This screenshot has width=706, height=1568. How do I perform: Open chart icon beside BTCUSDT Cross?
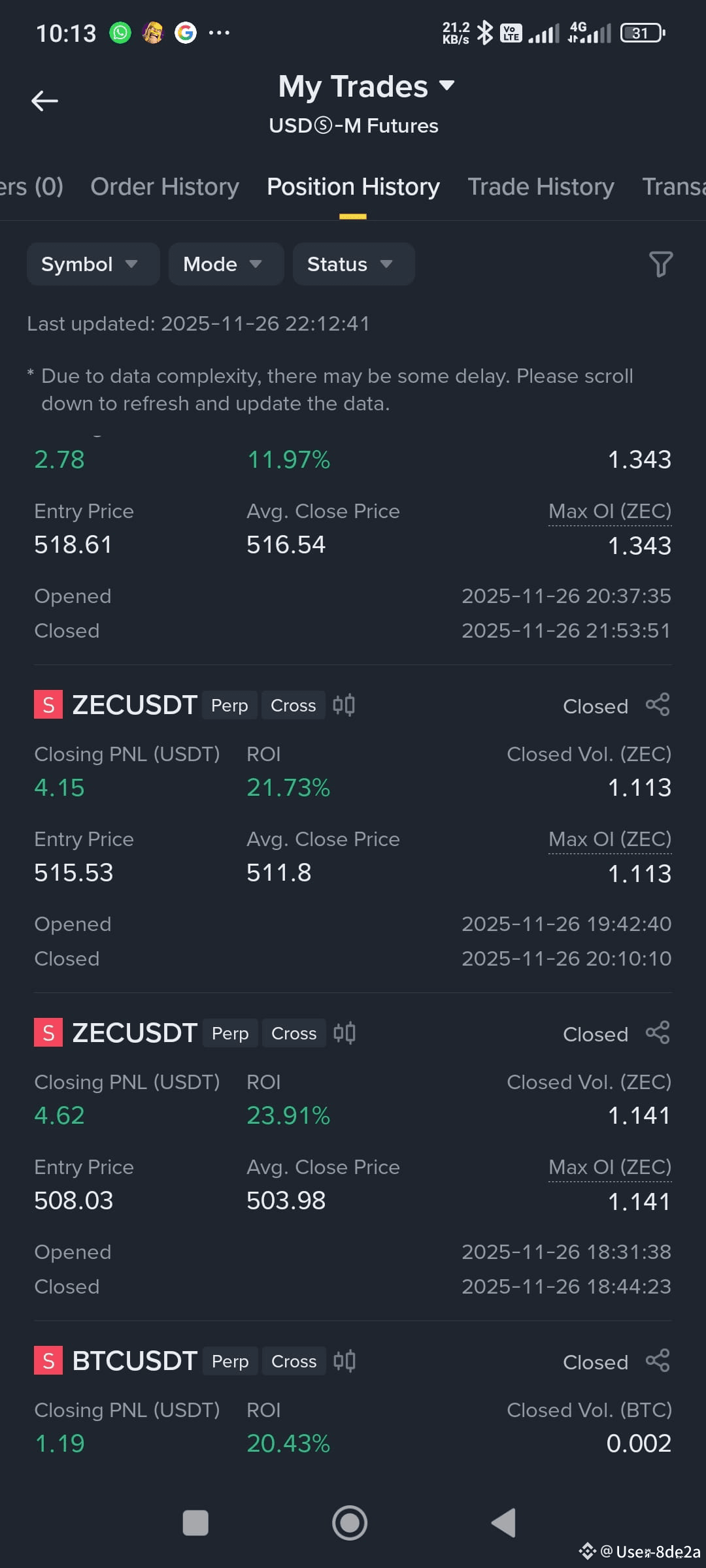click(344, 1361)
